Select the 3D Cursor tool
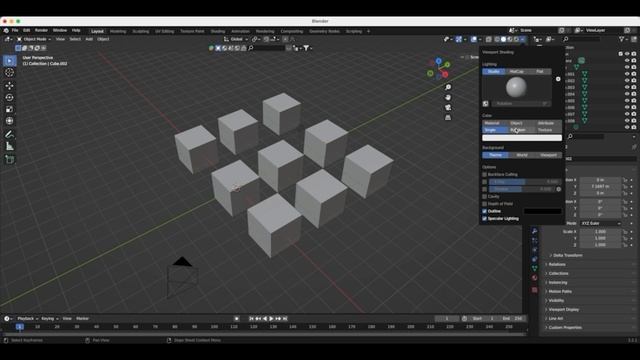640x360 pixels. coord(9,73)
